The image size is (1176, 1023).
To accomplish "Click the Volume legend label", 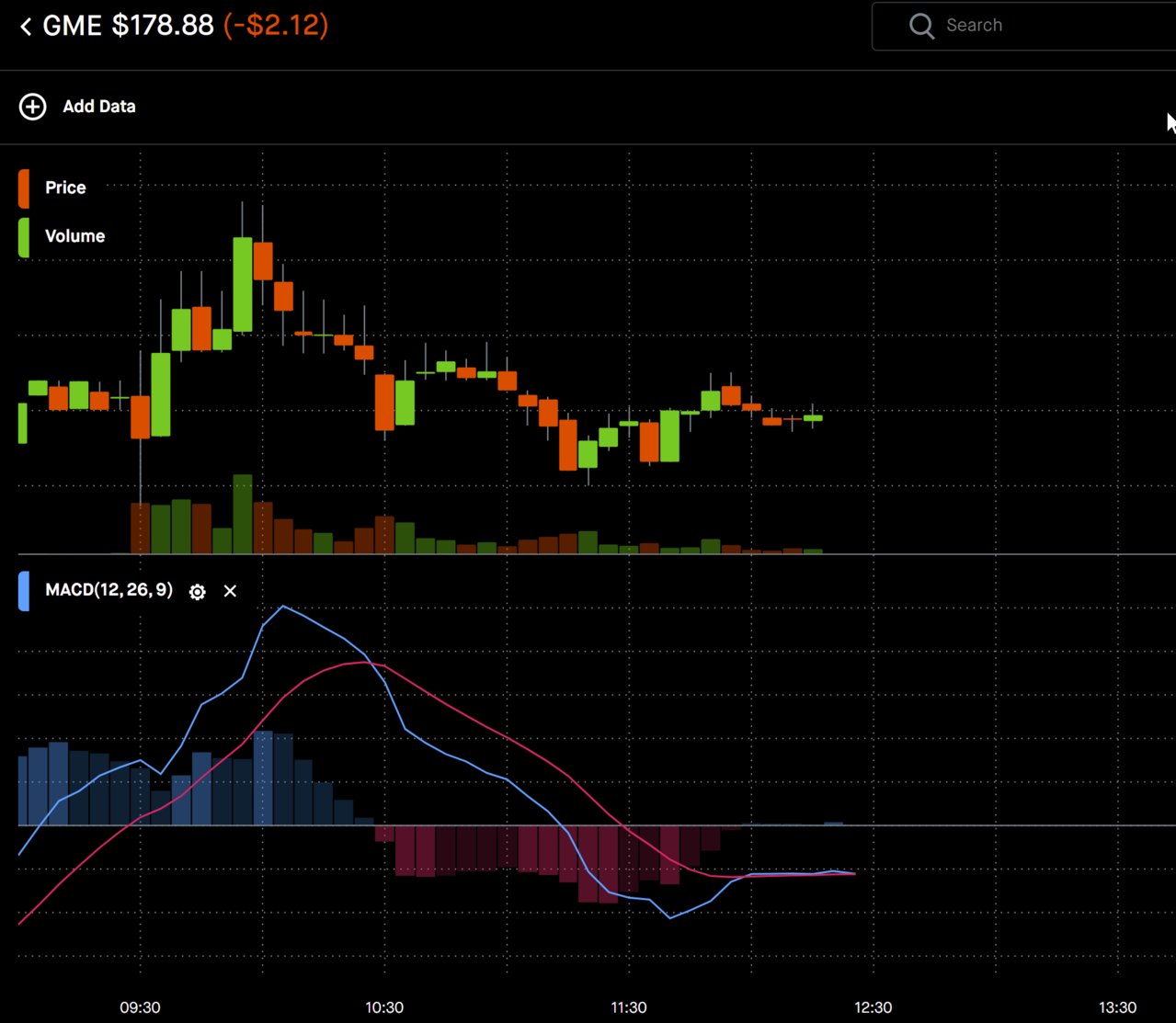I will (x=74, y=236).
